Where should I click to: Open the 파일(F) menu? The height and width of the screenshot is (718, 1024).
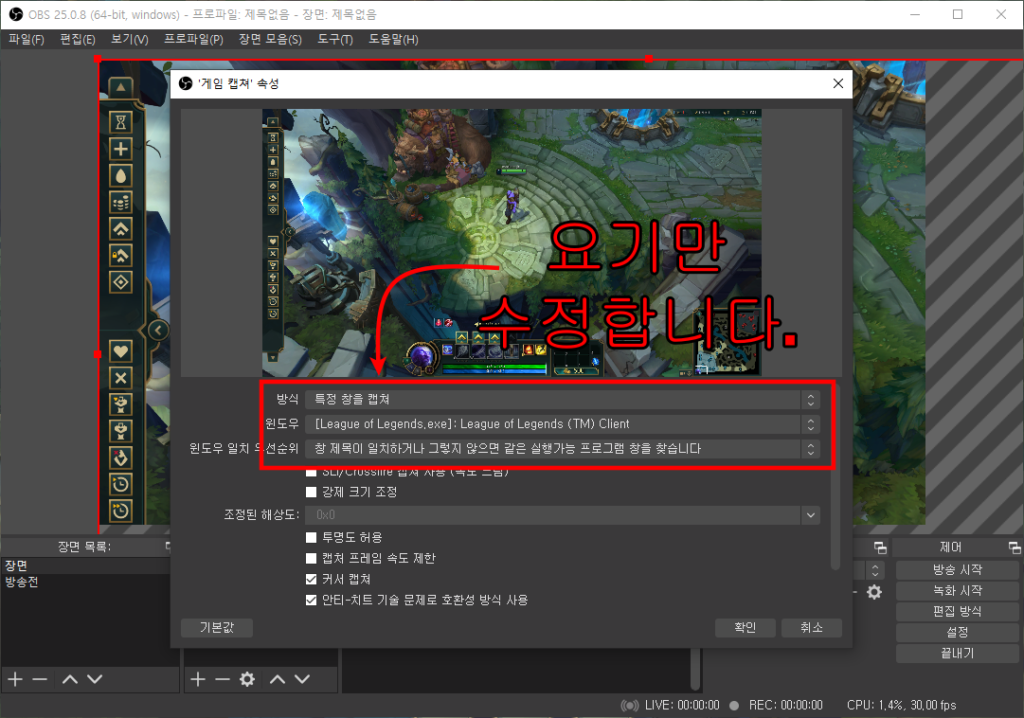tap(26, 40)
